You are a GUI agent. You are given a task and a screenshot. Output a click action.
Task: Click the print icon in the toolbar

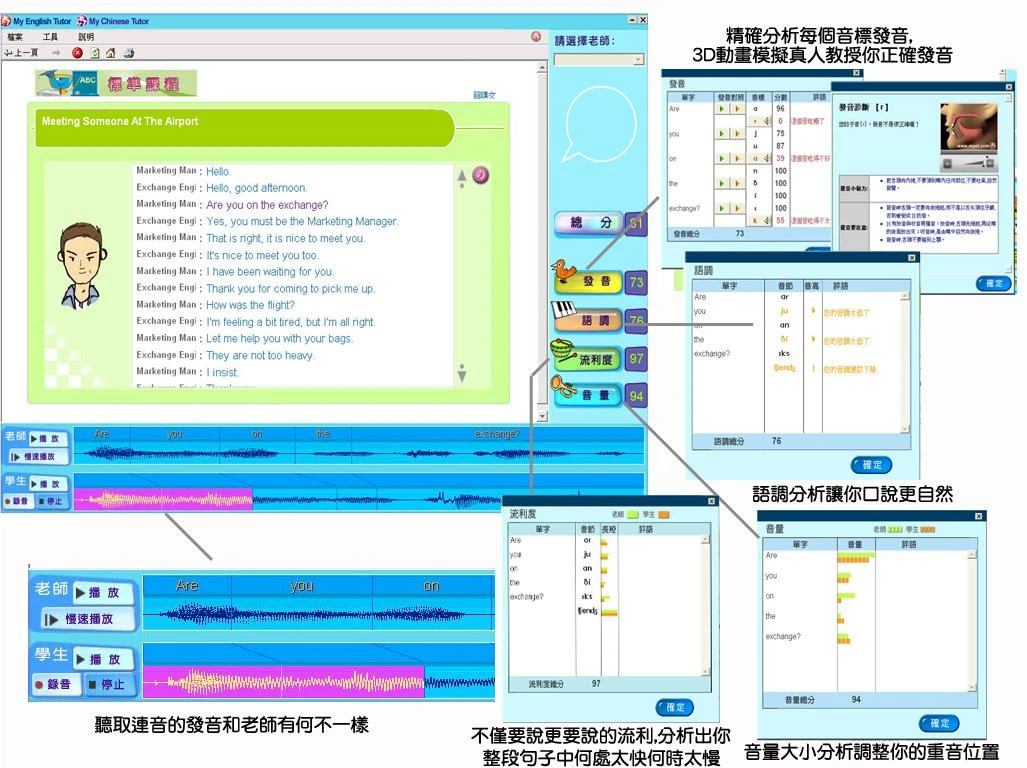click(x=128, y=53)
